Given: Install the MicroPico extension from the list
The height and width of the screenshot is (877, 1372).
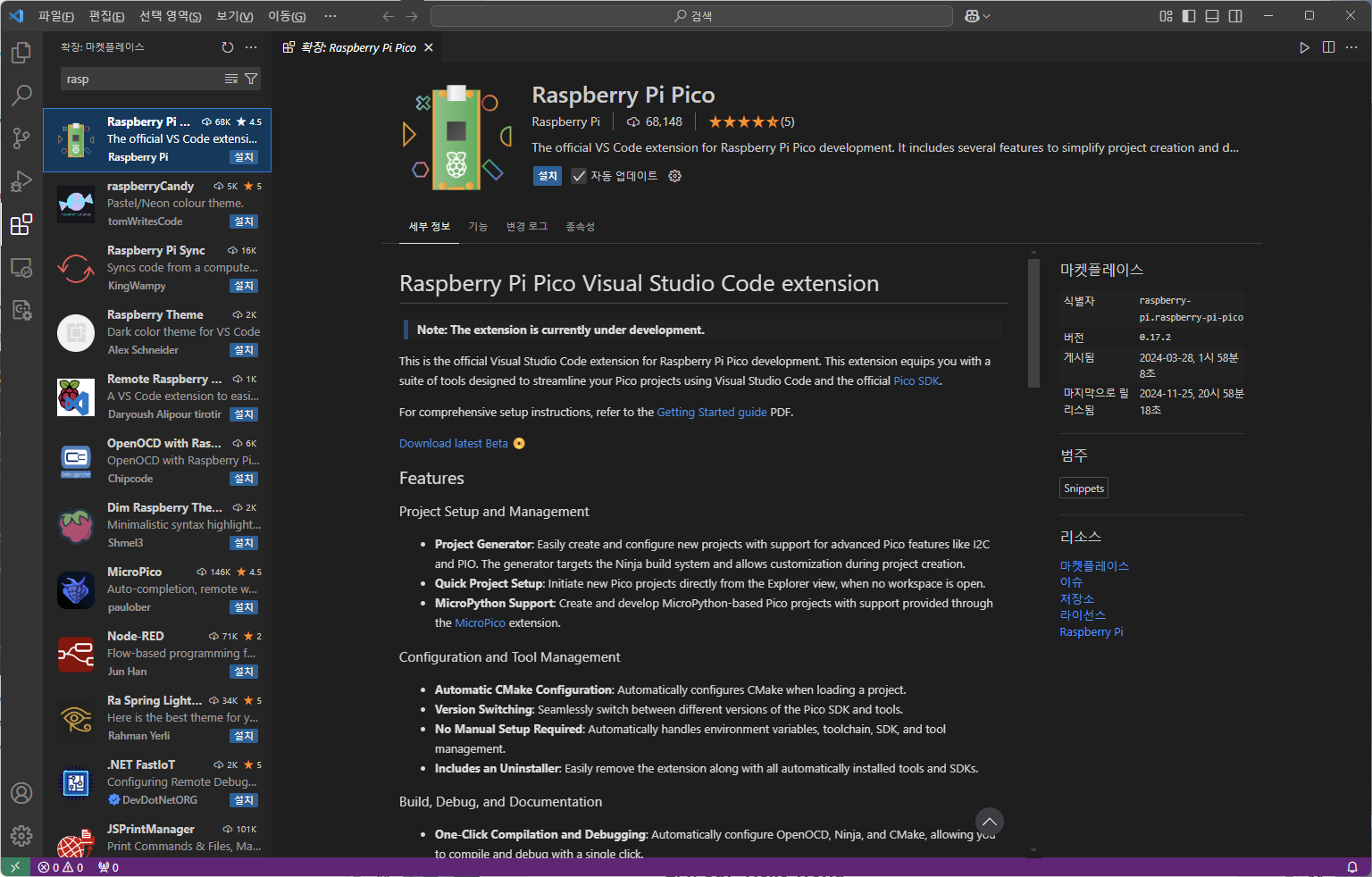Looking at the screenshot, I should pyautogui.click(x=244, y=607).
